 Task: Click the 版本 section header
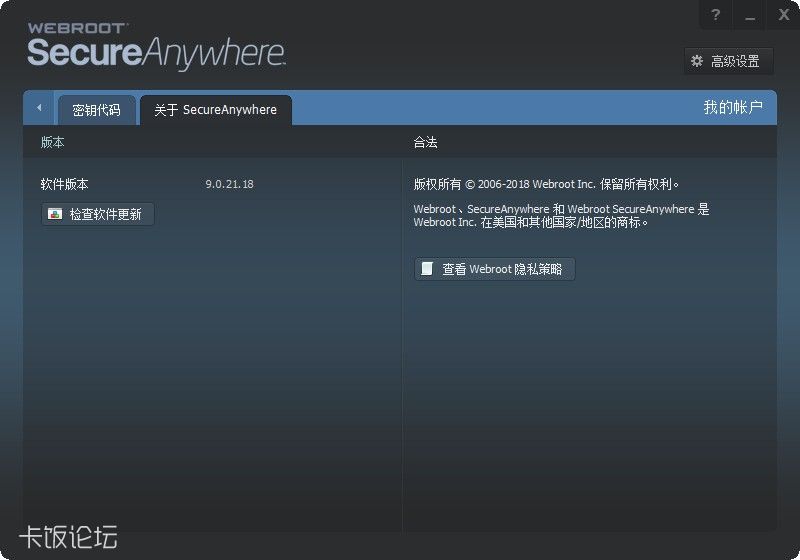53,142
